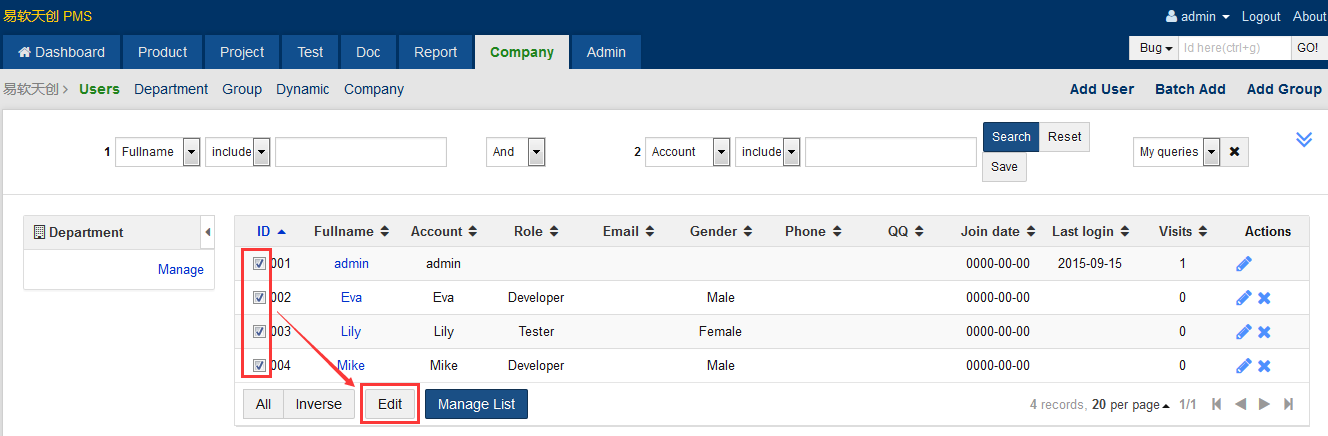
Task: Remove saved query with X button
Action: (1234, 152)
